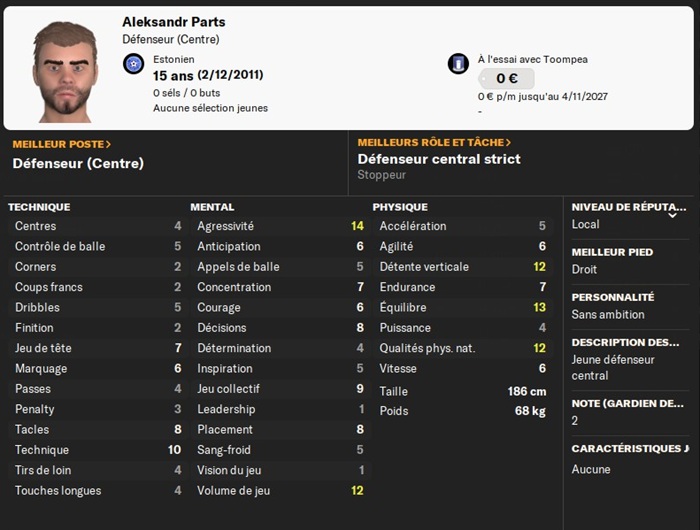Select the Technique attributes header
This screenshot has width=700, height=530.
pyautogui.click(x=40, y=207)
